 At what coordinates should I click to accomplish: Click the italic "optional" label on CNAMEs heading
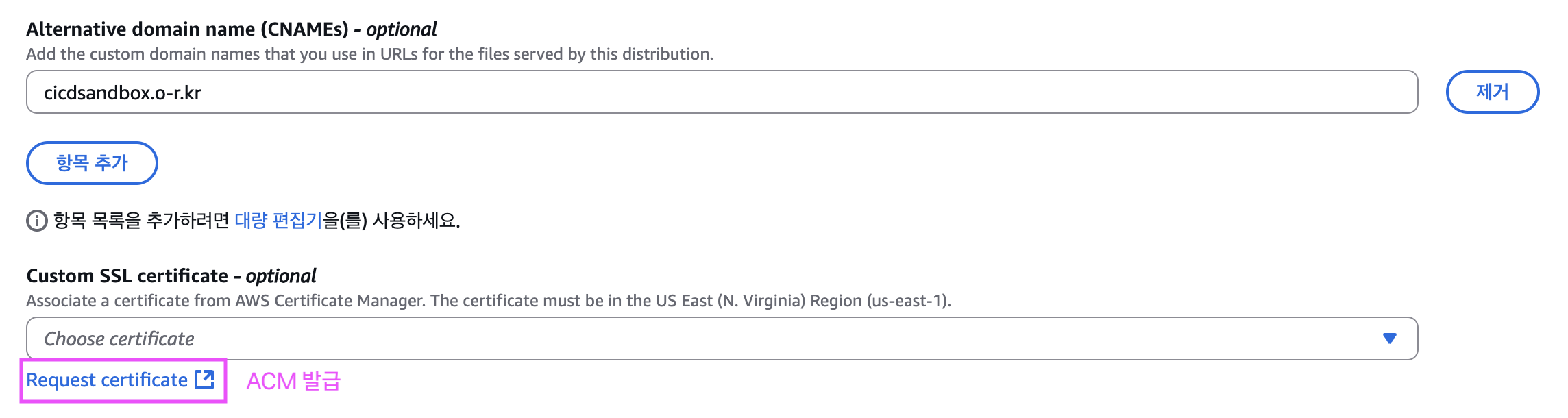pyautogui.click(x=402, y=29)
